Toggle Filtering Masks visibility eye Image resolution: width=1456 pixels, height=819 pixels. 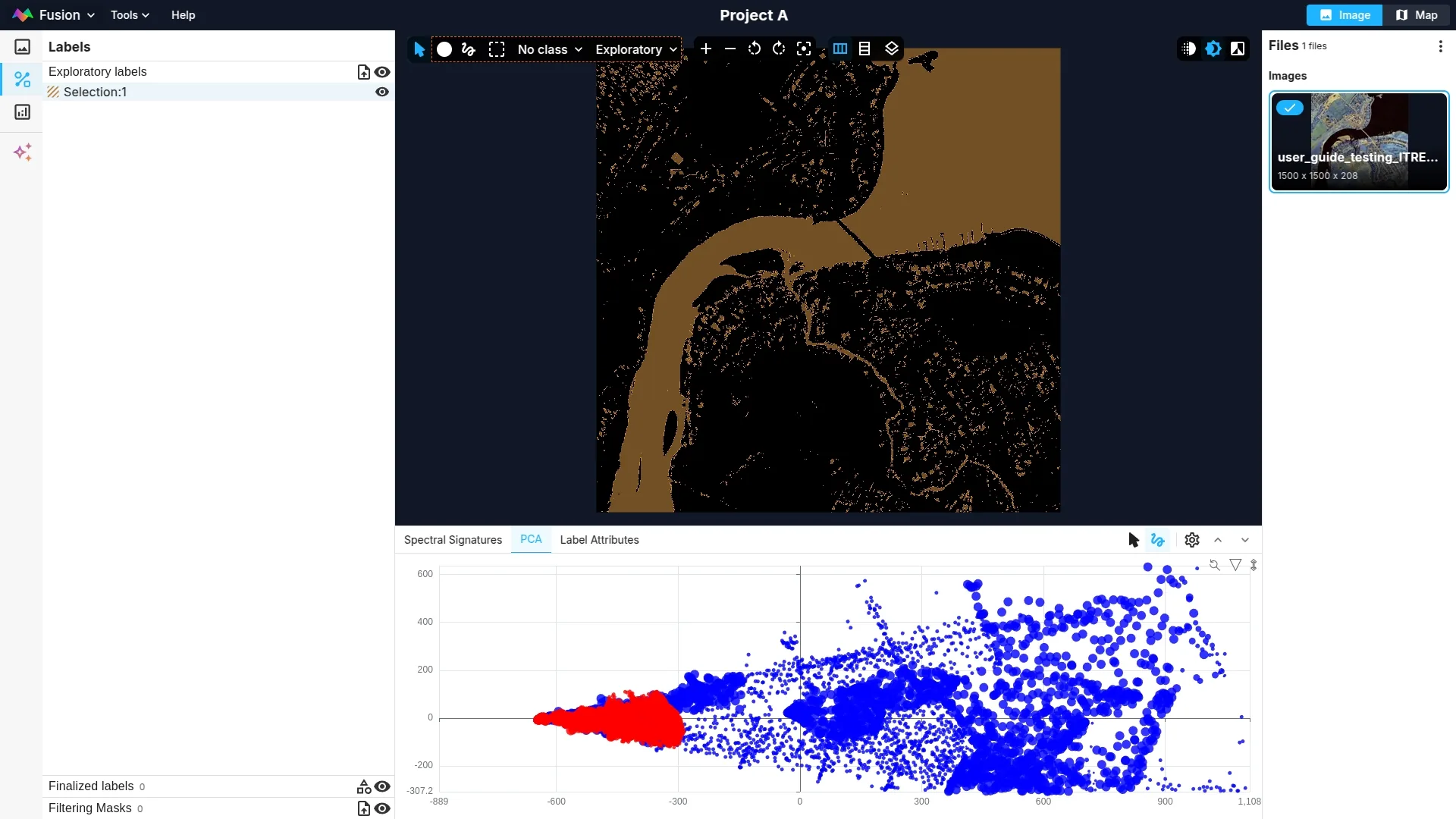coord(382,808)
